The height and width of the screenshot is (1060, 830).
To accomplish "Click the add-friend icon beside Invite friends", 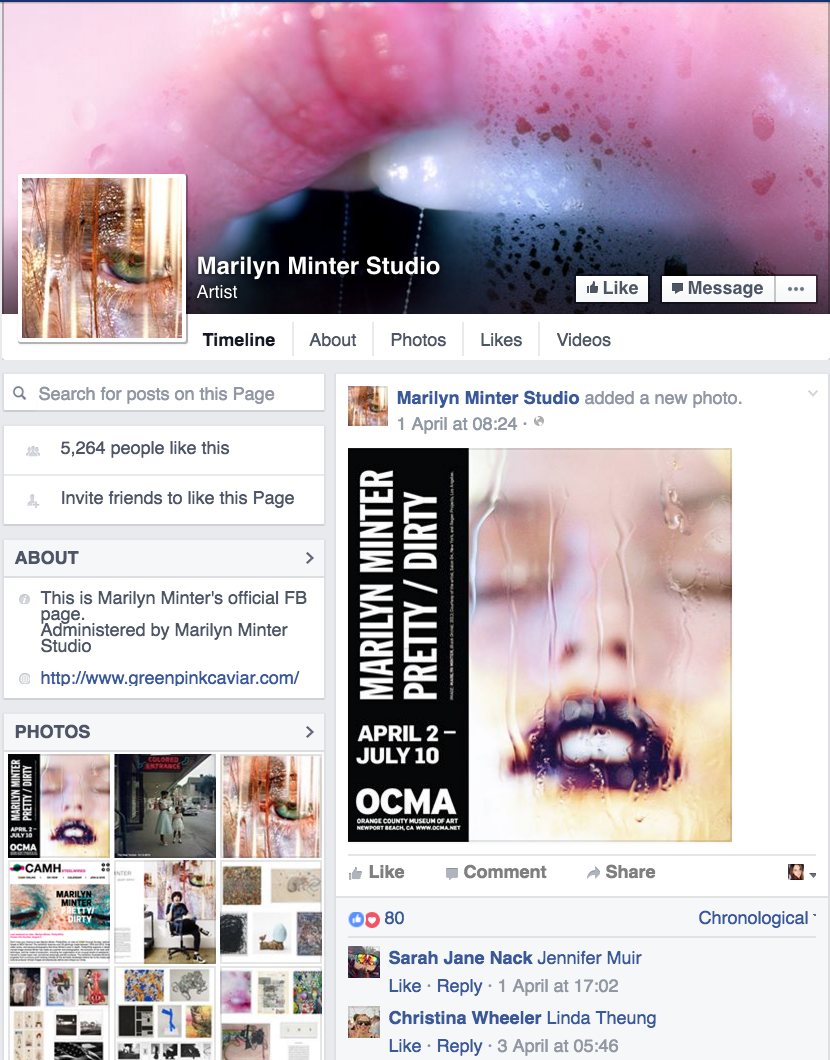I will pyautogui.click(x=32, y=501).
